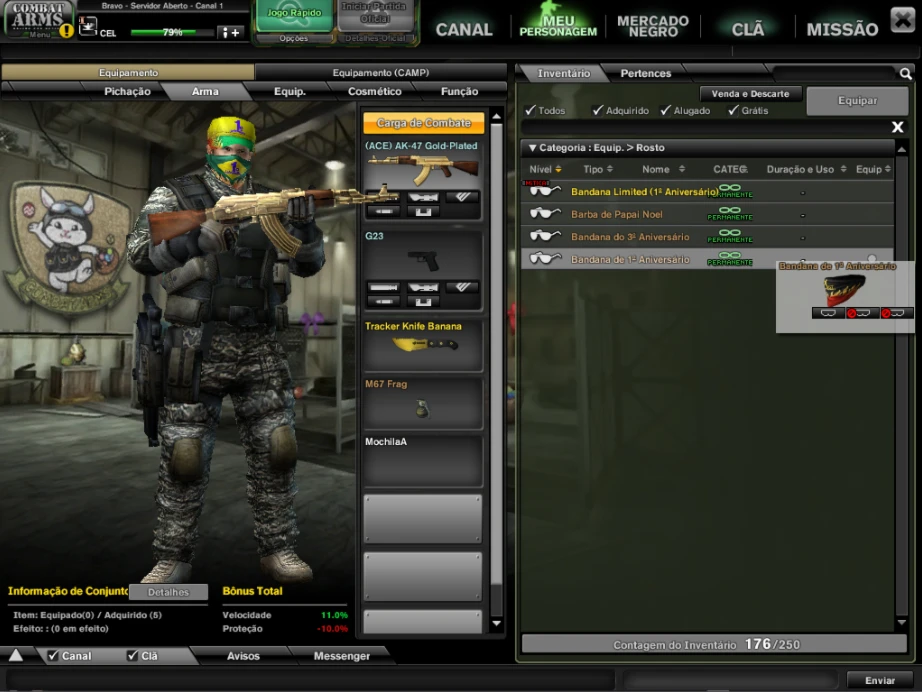
Task: Switch to the Pertences tab
Action: 646,73
